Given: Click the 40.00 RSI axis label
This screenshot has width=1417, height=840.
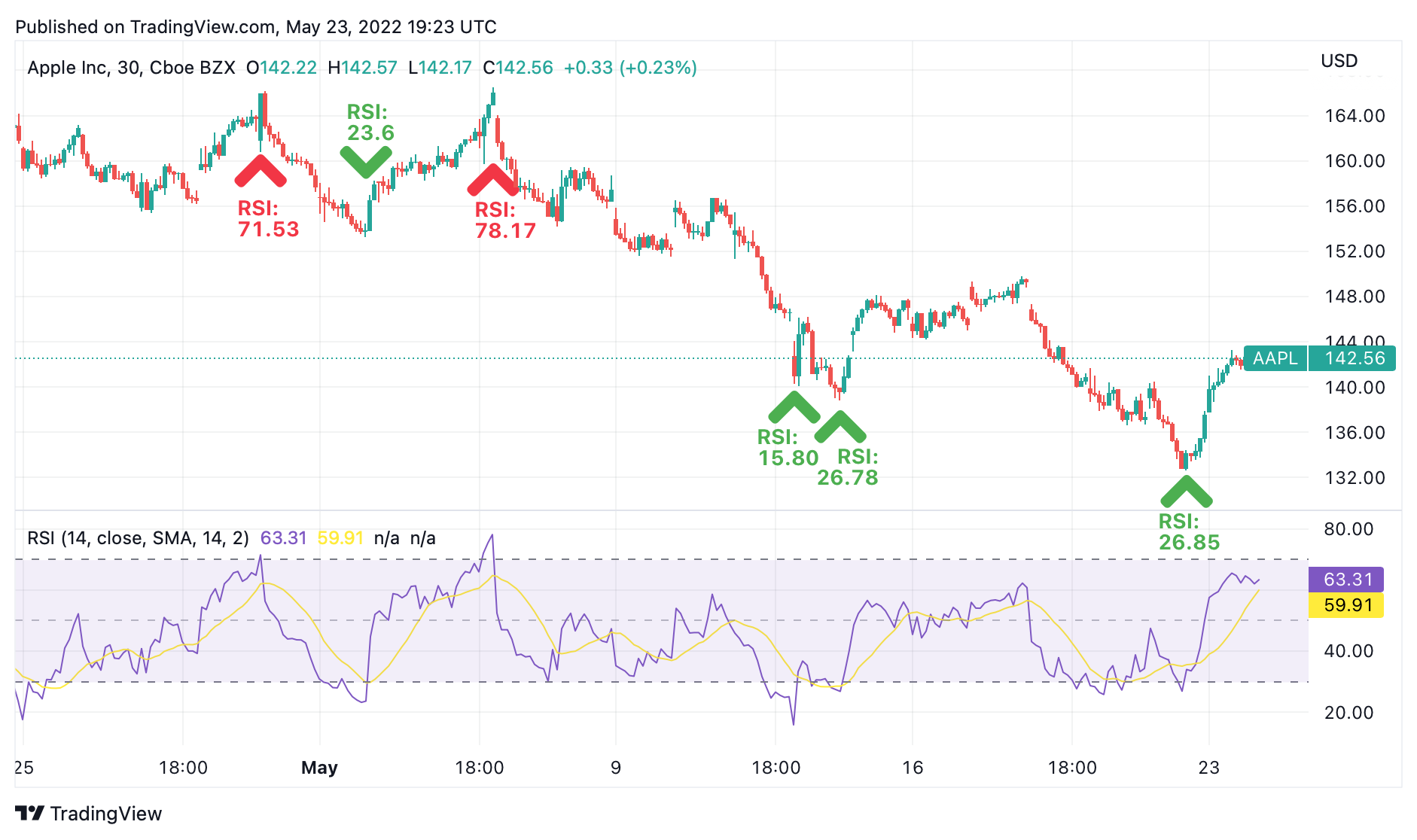Looking at the screenshot, I should 1348,651.
